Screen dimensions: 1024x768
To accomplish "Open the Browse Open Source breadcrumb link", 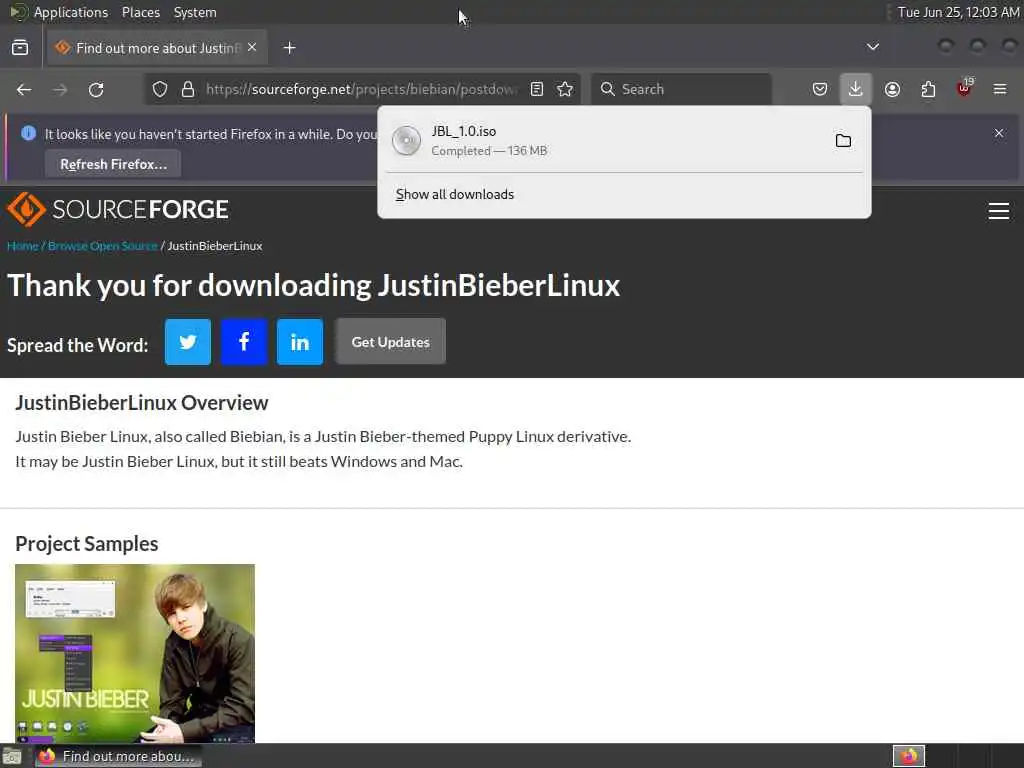I will click(103, 246).
